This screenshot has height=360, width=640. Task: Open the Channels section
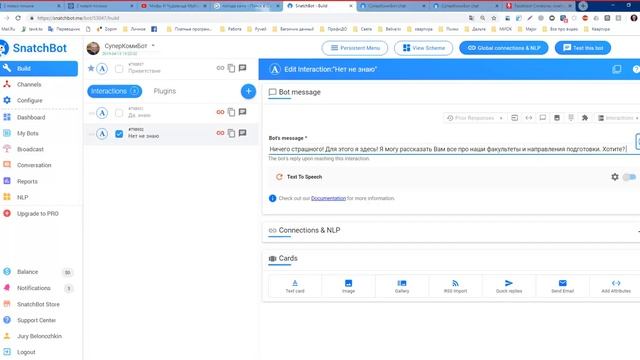[29, 84]
